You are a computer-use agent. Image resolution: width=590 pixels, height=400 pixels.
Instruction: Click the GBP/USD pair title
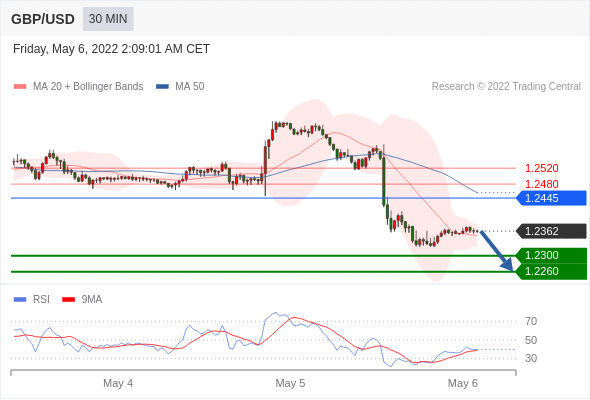tap(43, 19)
